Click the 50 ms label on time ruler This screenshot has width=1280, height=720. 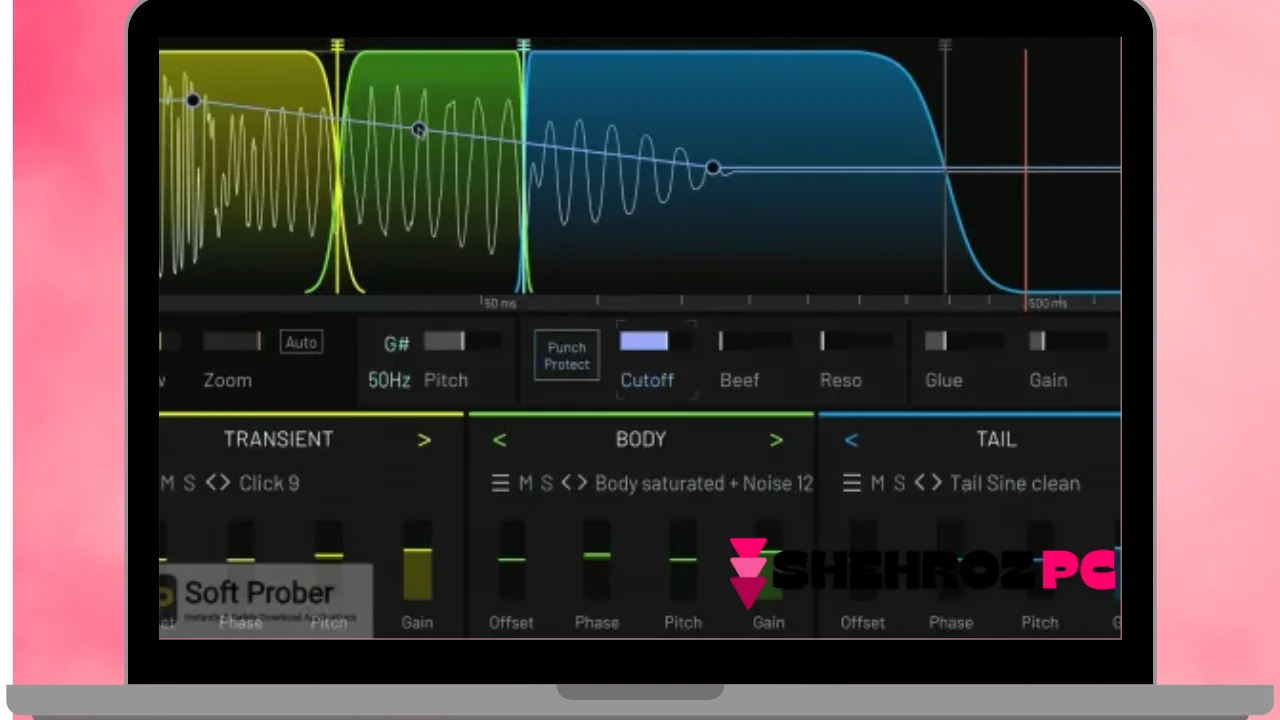coord(500,303)
